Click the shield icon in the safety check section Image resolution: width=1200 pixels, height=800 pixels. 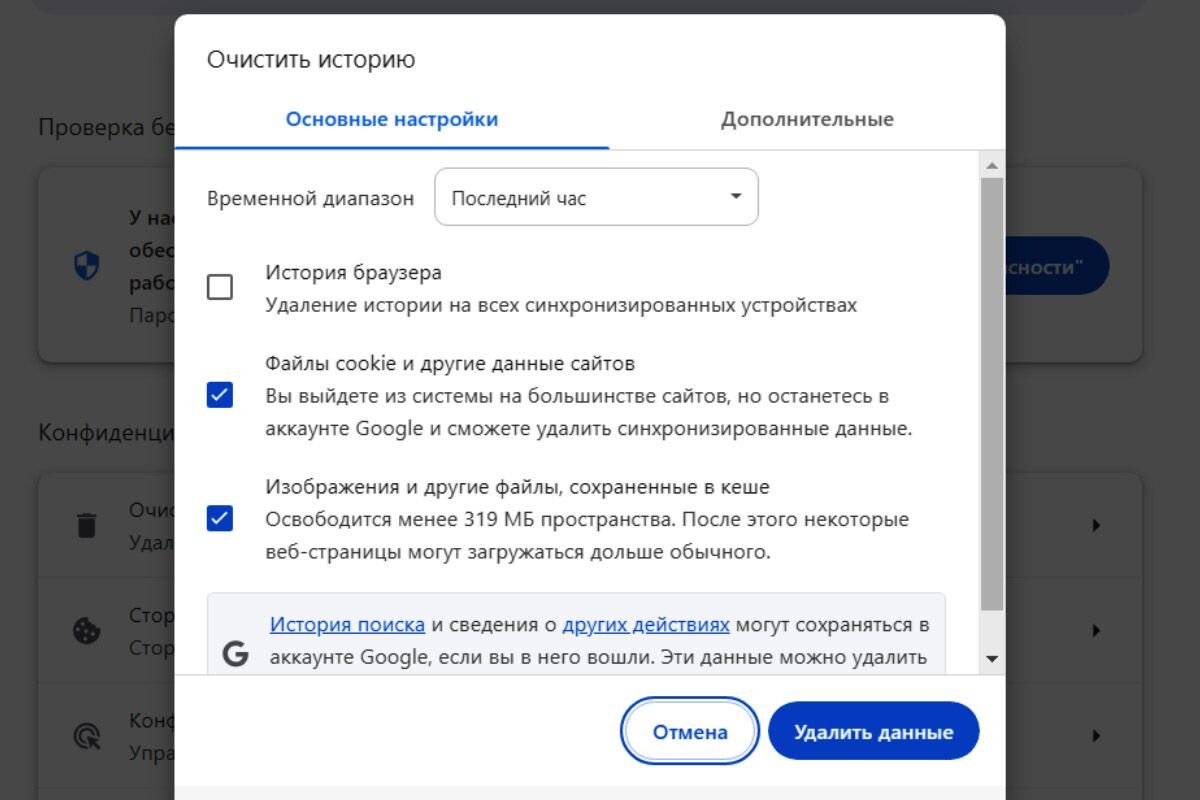point(88,266)
